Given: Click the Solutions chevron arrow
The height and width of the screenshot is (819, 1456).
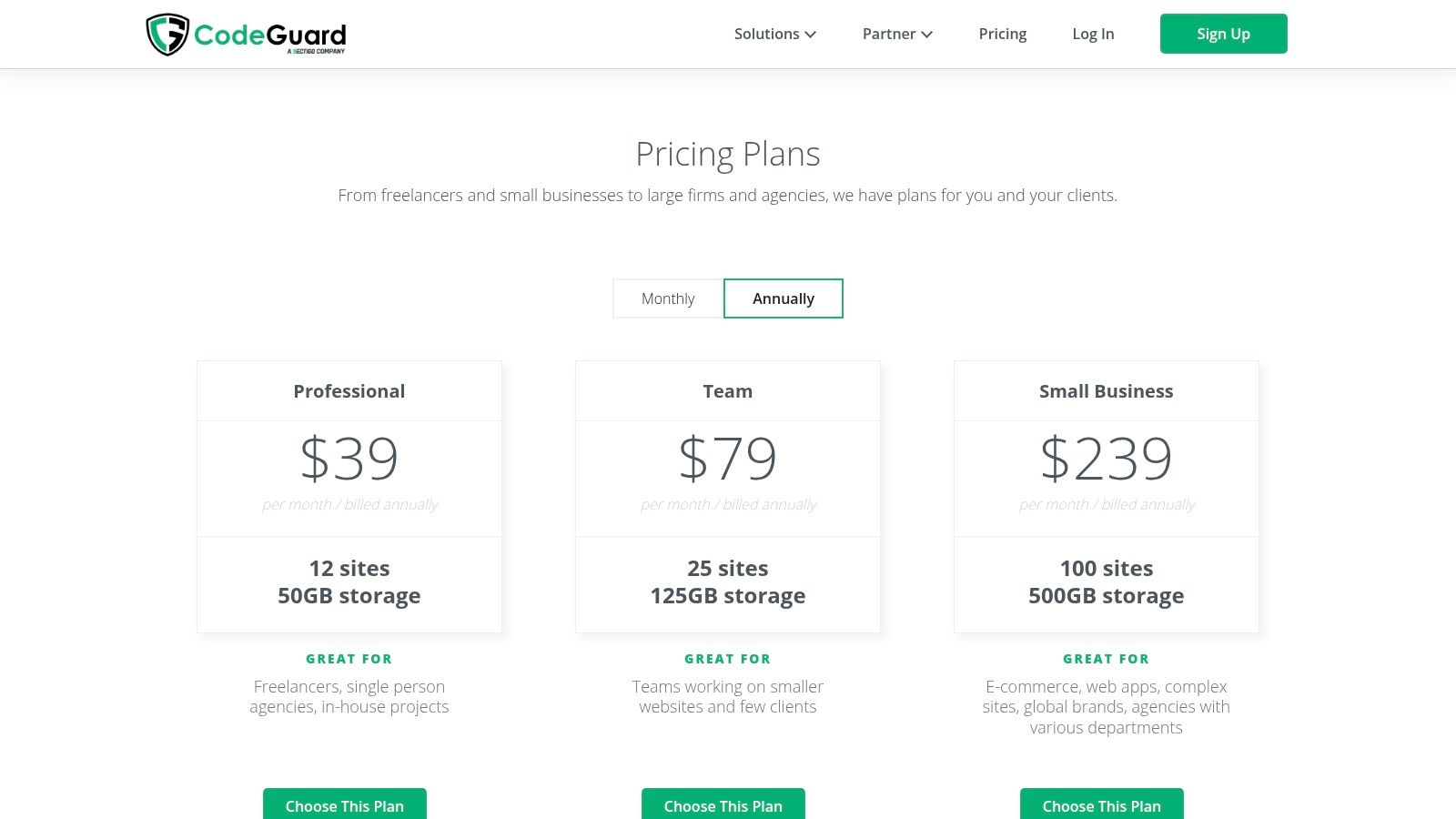Looking at the screenshot, I should coord(810,35).
